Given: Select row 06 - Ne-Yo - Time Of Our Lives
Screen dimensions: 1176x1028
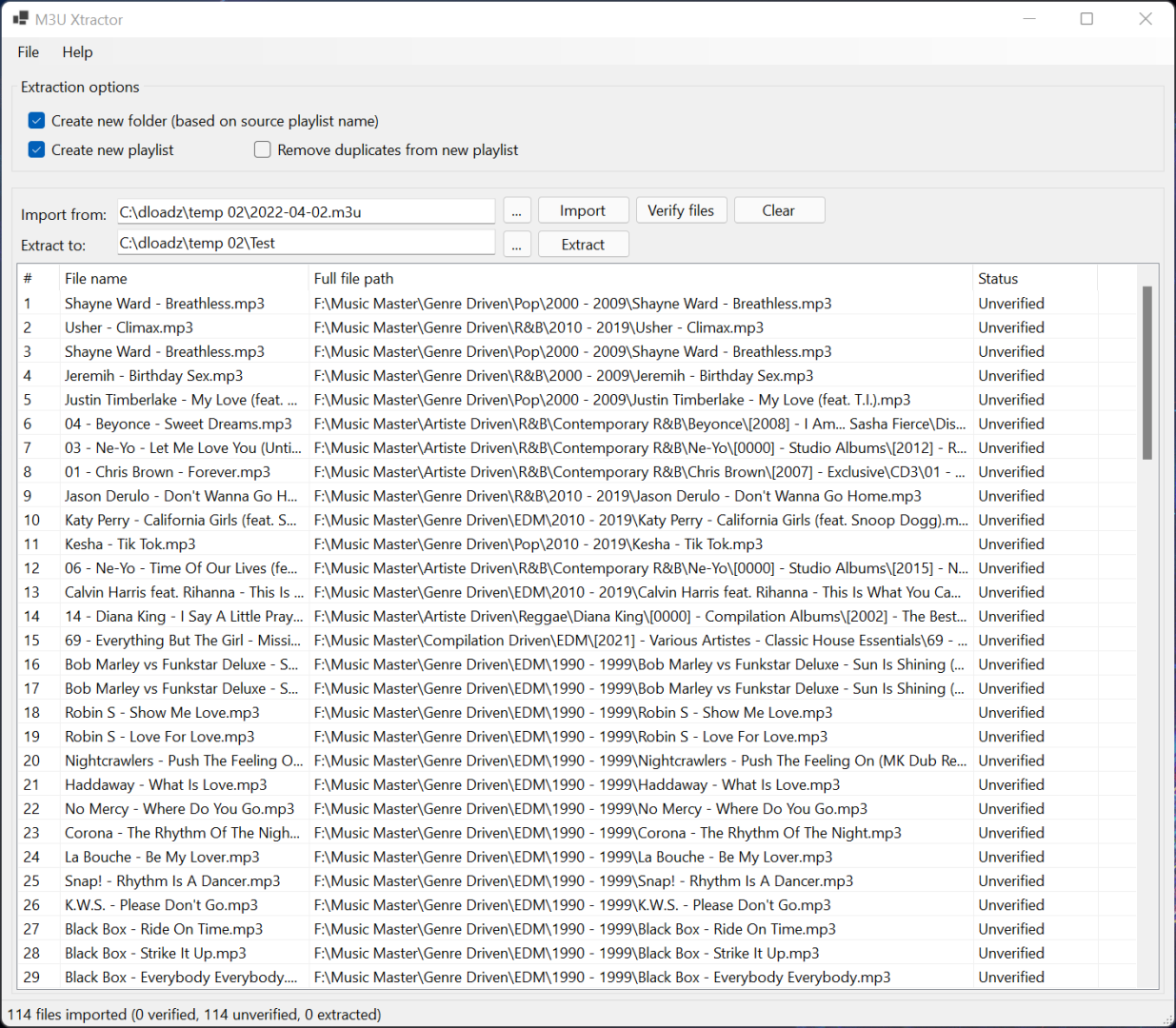Looking at the screenshot, I should [577, 568].
